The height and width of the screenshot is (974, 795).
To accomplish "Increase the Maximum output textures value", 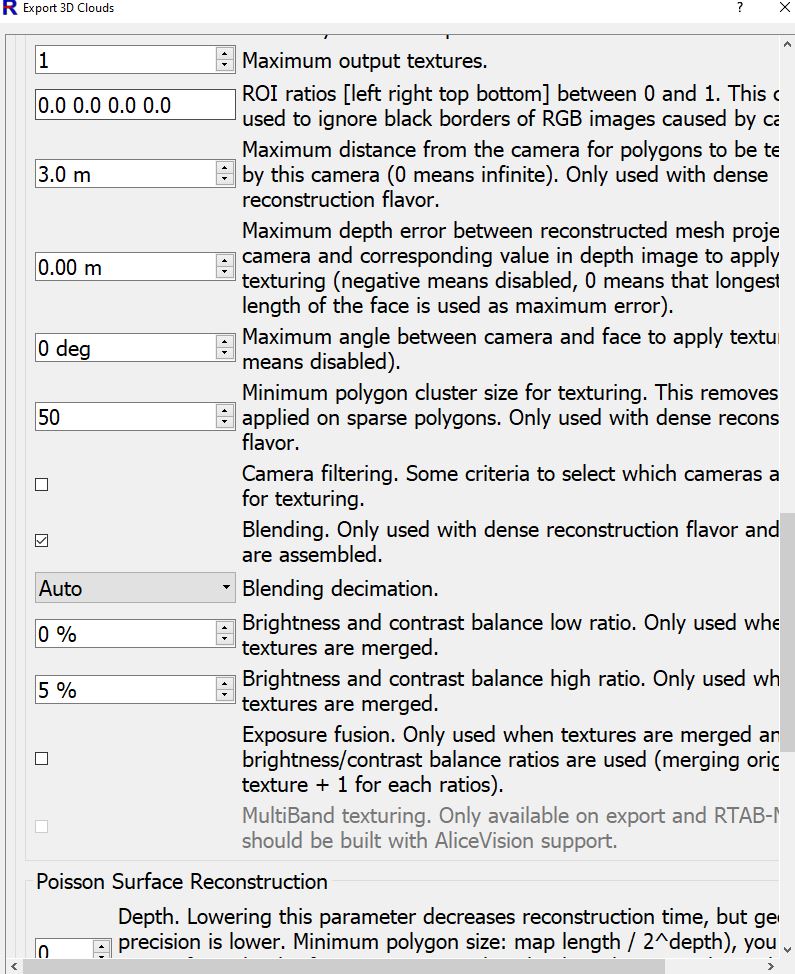I will [x=224, y=54].
